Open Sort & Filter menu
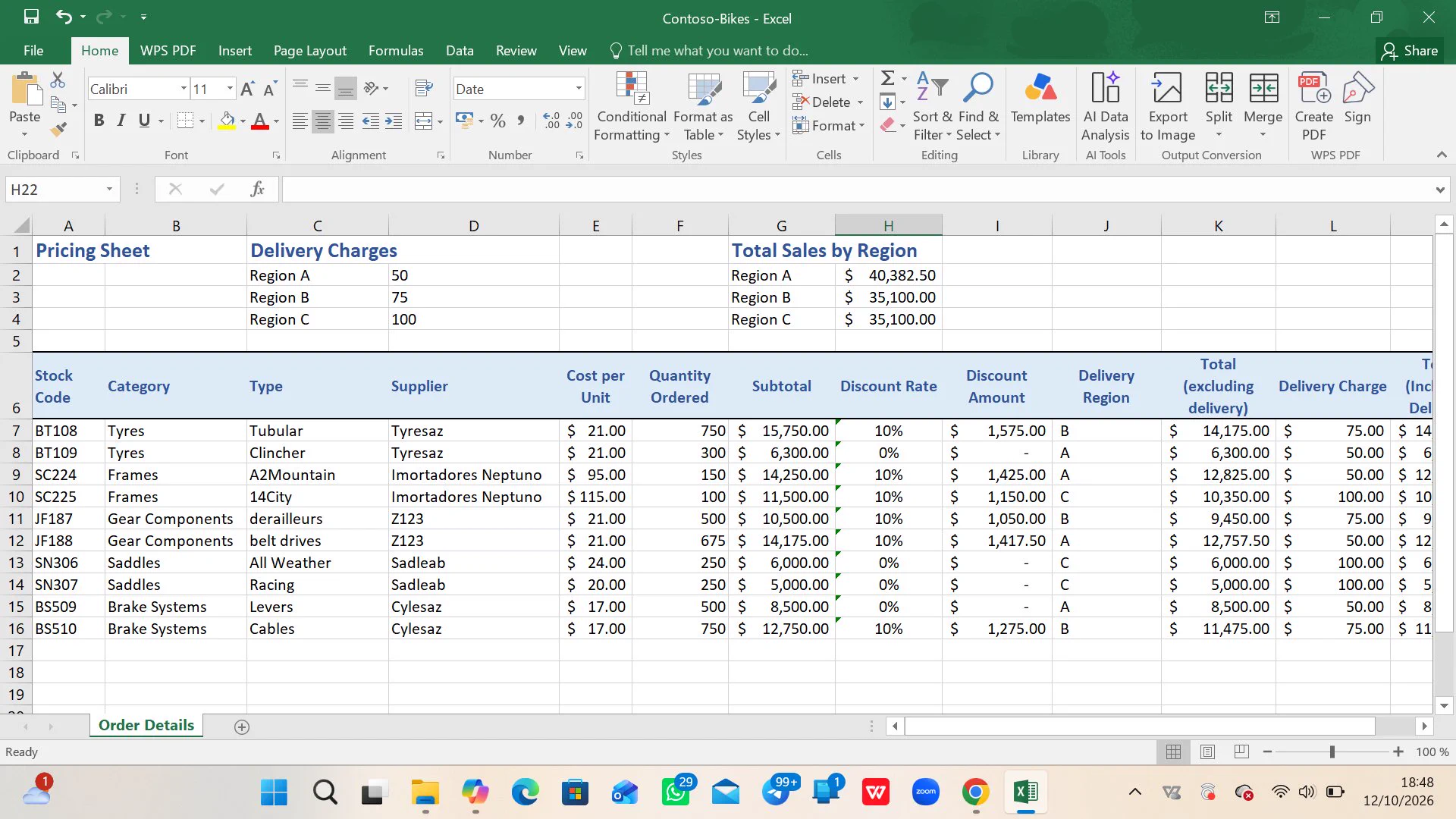The width and height of the screenshot is (1456, 819). (932, 107)
